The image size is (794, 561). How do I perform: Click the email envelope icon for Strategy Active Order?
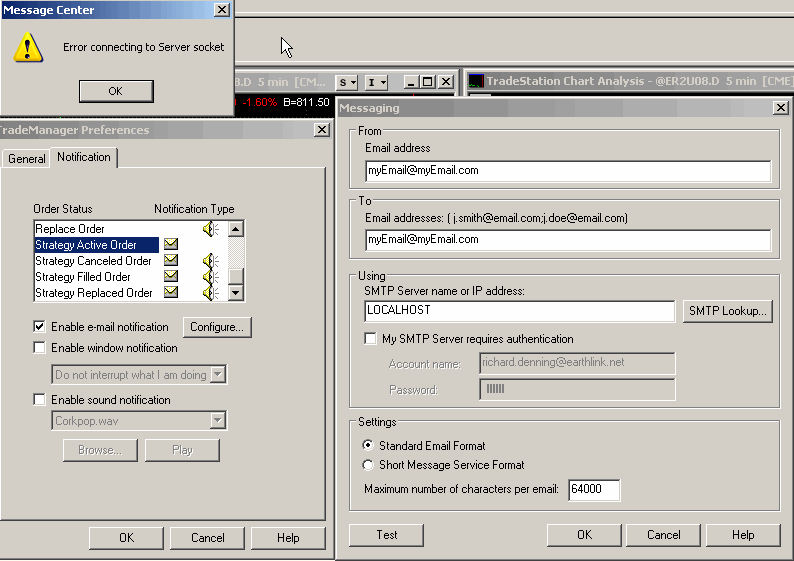tap(171, 244)
